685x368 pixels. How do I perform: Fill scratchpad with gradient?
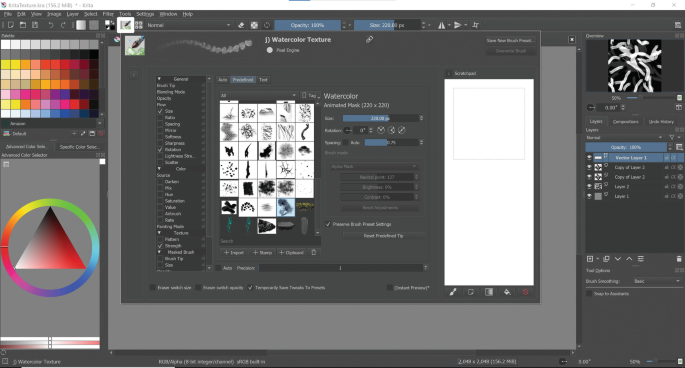coord(489,292)
